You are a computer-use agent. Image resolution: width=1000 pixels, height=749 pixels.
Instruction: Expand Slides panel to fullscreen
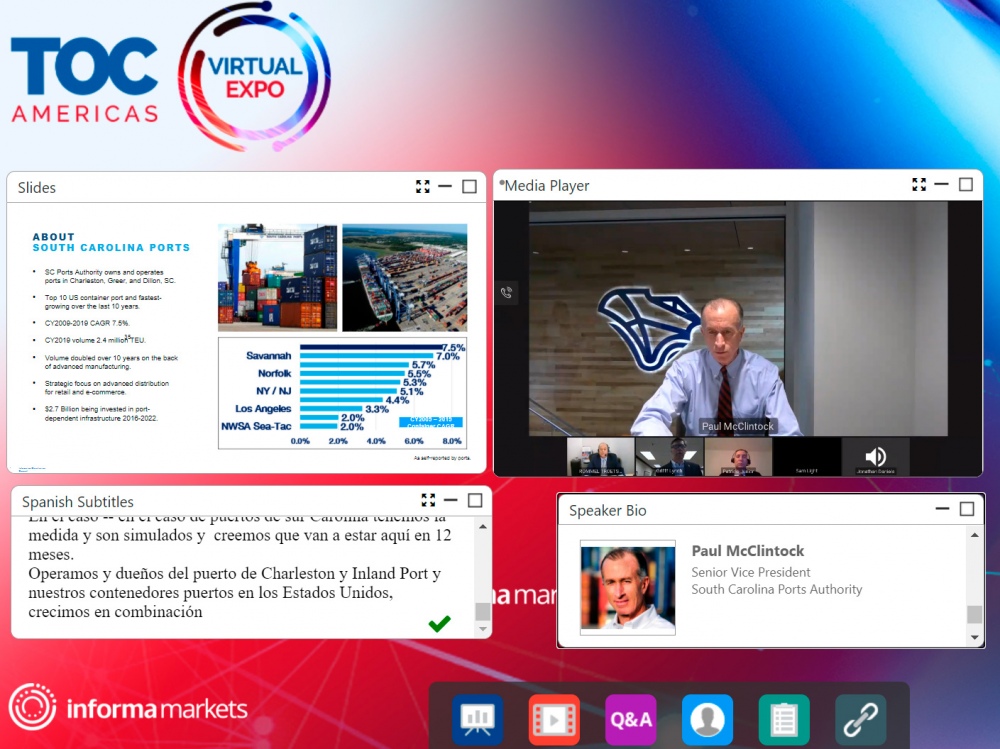coord(422,186)
